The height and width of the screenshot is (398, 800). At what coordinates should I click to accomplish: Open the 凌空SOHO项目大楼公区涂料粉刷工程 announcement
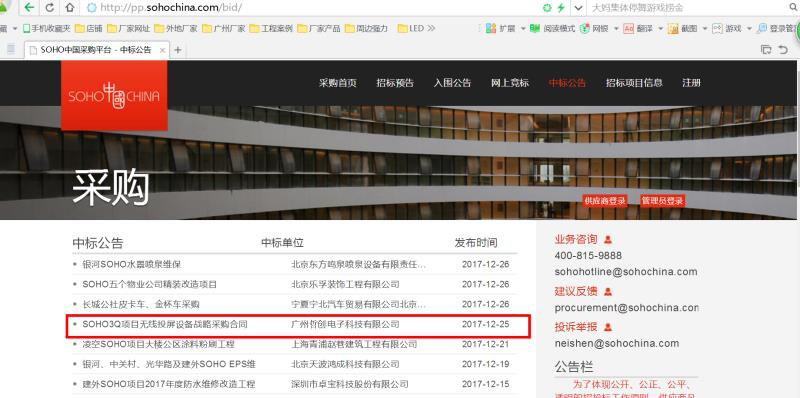[159, 344]
